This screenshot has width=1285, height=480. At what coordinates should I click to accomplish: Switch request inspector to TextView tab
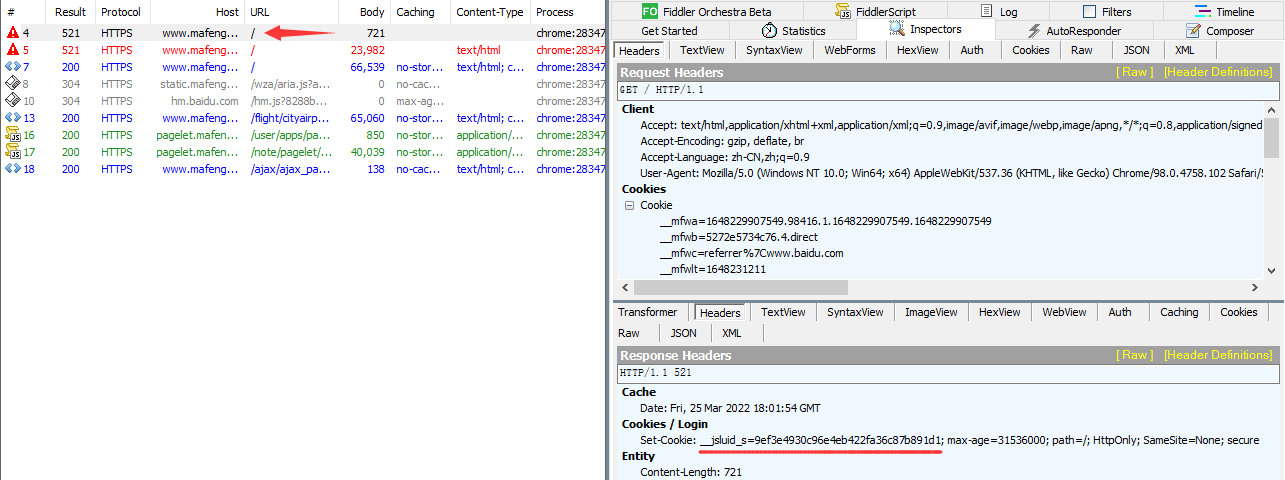point(703,50)
